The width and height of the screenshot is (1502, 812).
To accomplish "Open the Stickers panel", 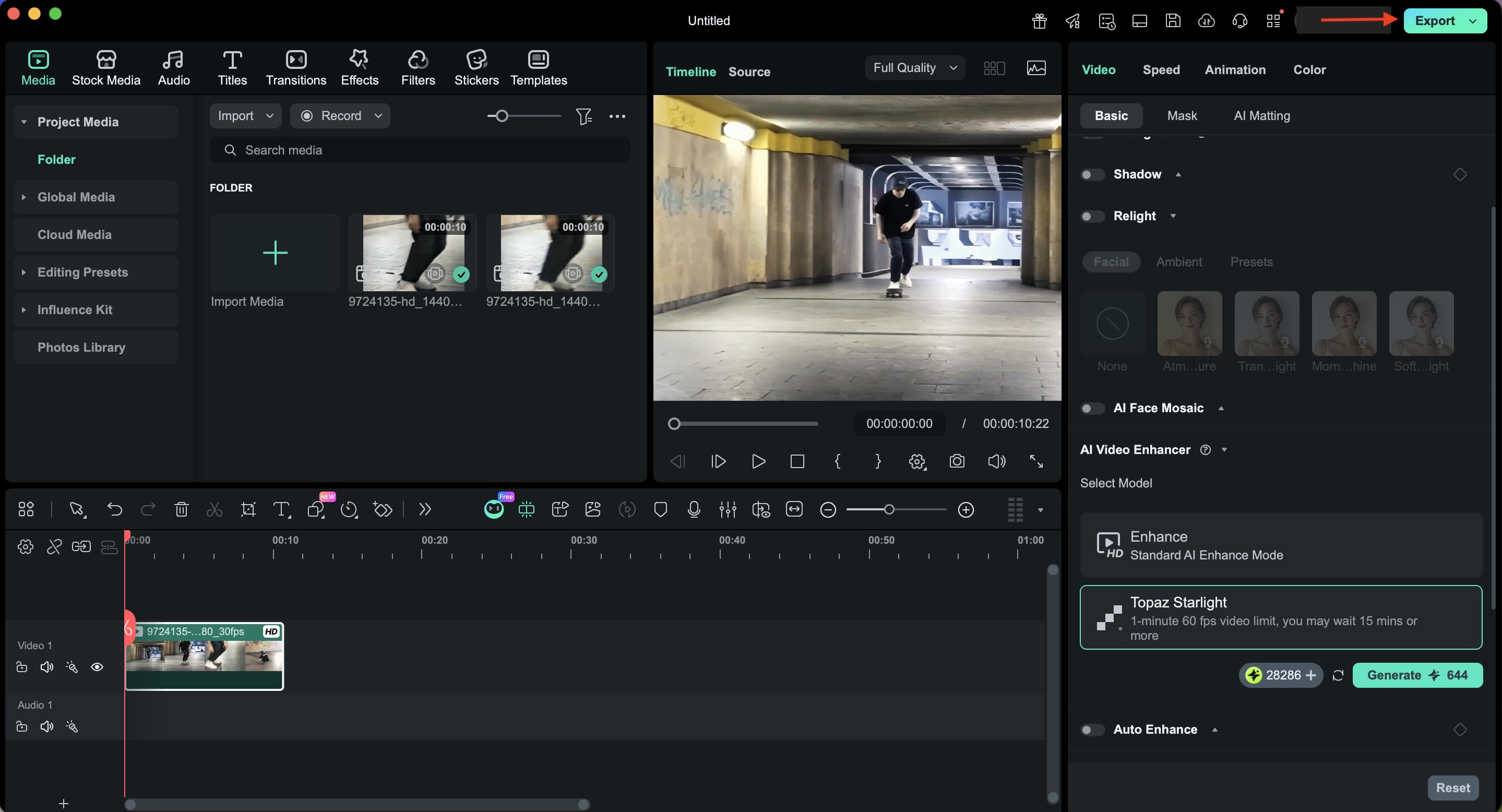I will tap(476, 68).
